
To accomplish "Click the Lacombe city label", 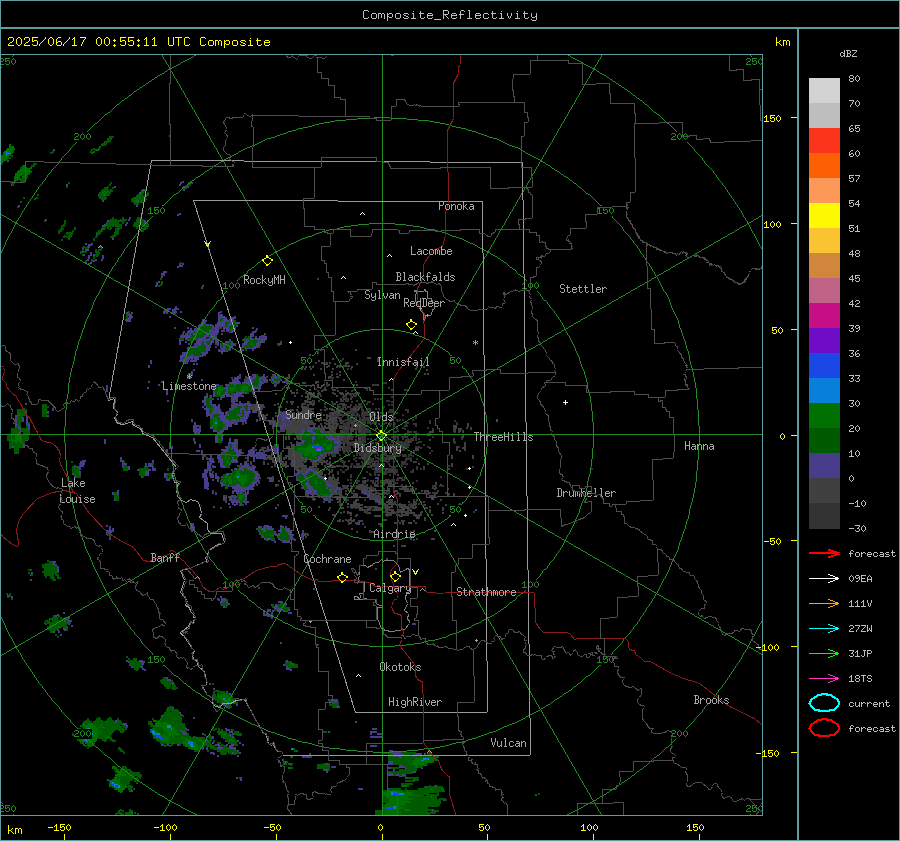I will coord(431,251).
